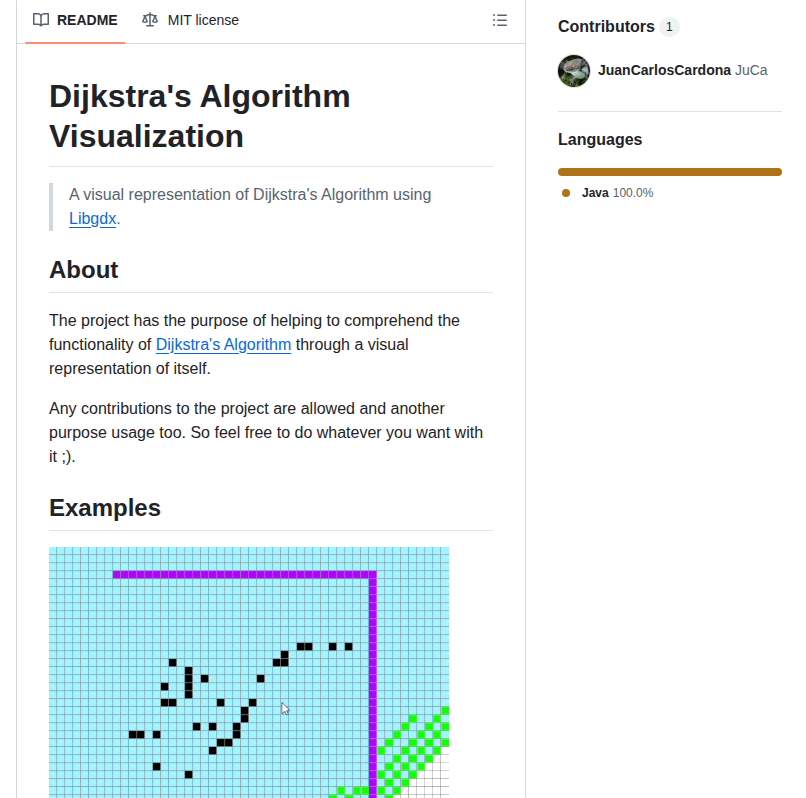This screenshot has height=798, width=806.
Task: Click the About heading text
Action: tap(83, 270)
